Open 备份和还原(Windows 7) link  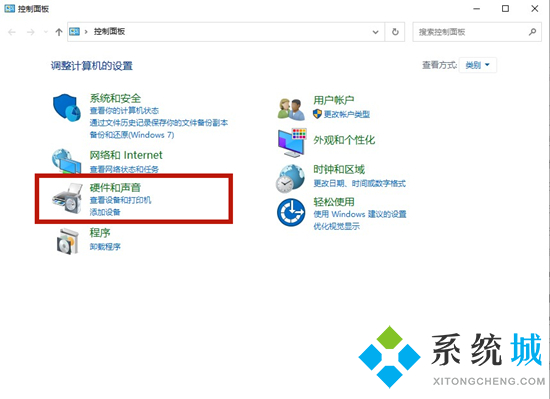point(132,135)
